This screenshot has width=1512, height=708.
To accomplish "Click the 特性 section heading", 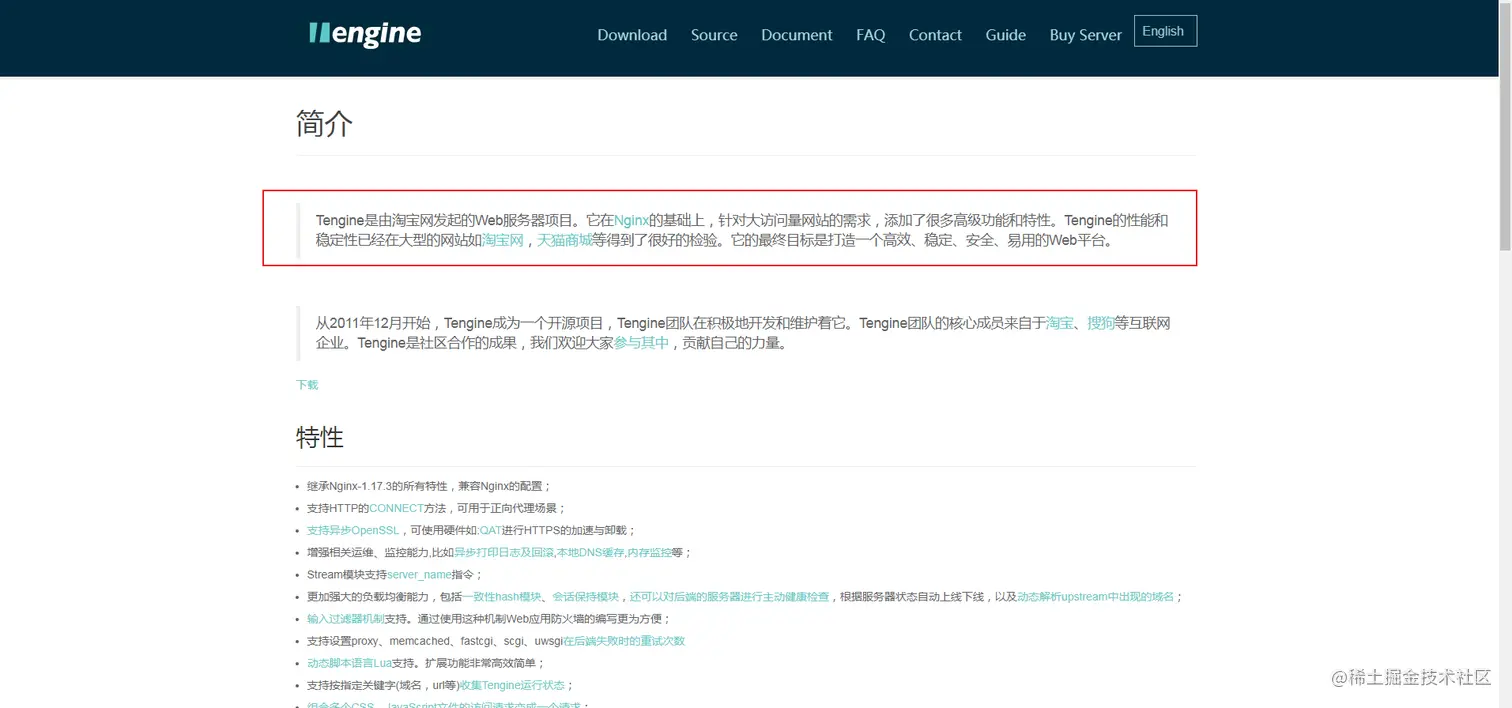I will [320, 437].
